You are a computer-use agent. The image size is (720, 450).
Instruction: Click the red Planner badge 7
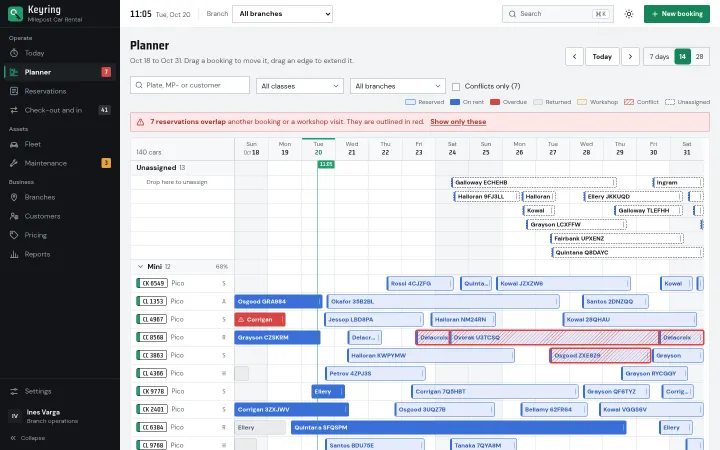coord(106,72)
